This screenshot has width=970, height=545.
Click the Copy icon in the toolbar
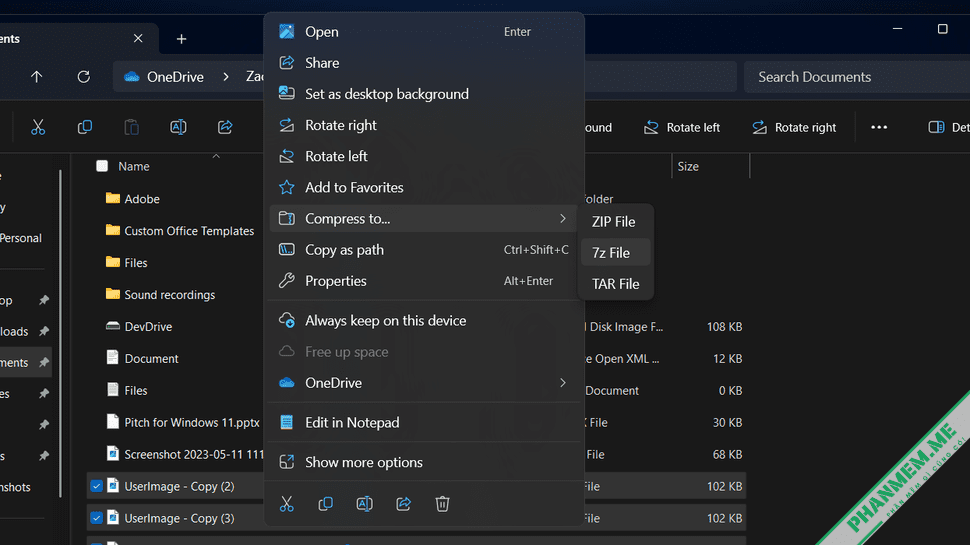click(85, 127)
